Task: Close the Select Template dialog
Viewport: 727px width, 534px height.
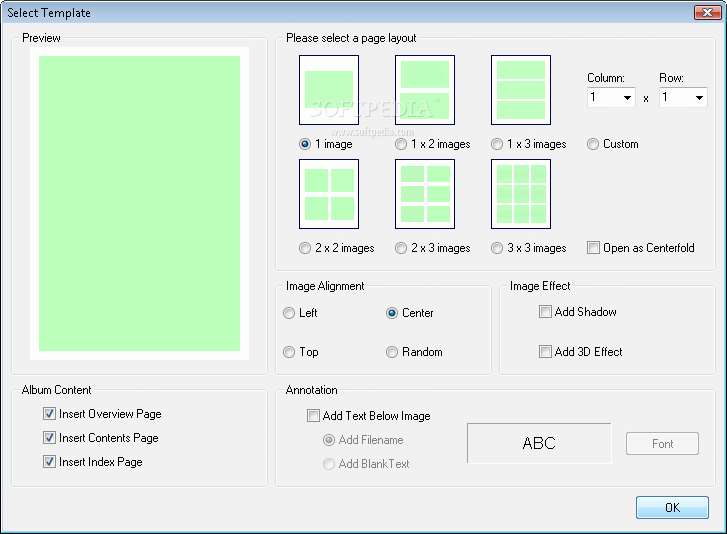Action: 708,13
